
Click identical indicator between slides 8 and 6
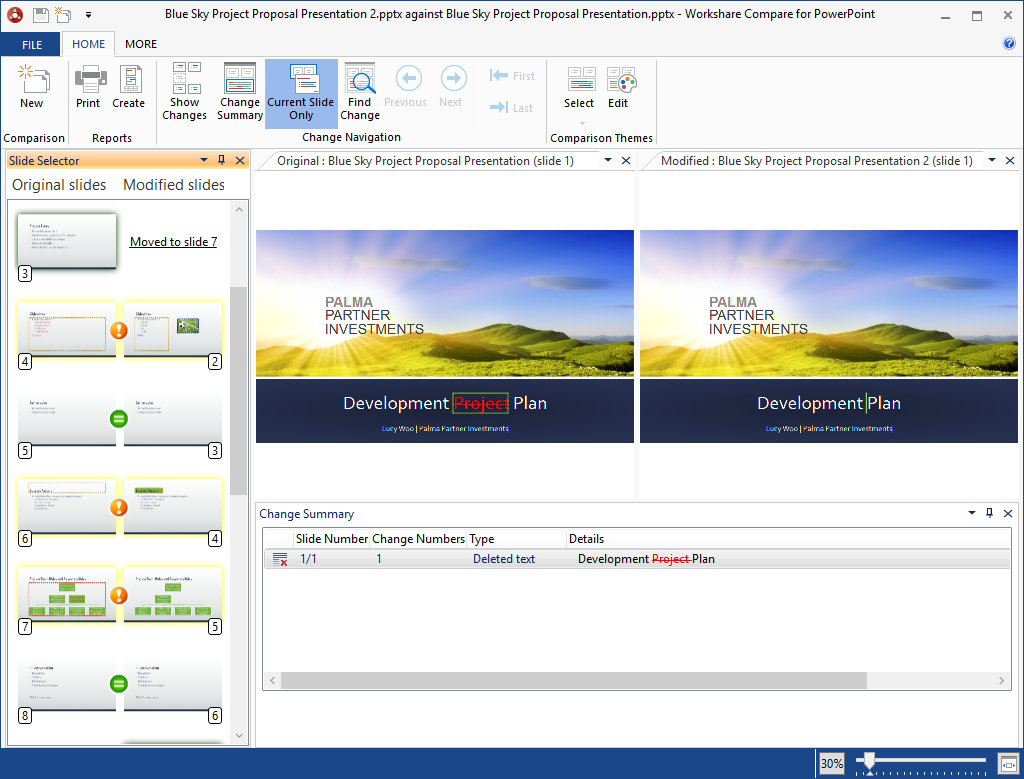point(119,684)
